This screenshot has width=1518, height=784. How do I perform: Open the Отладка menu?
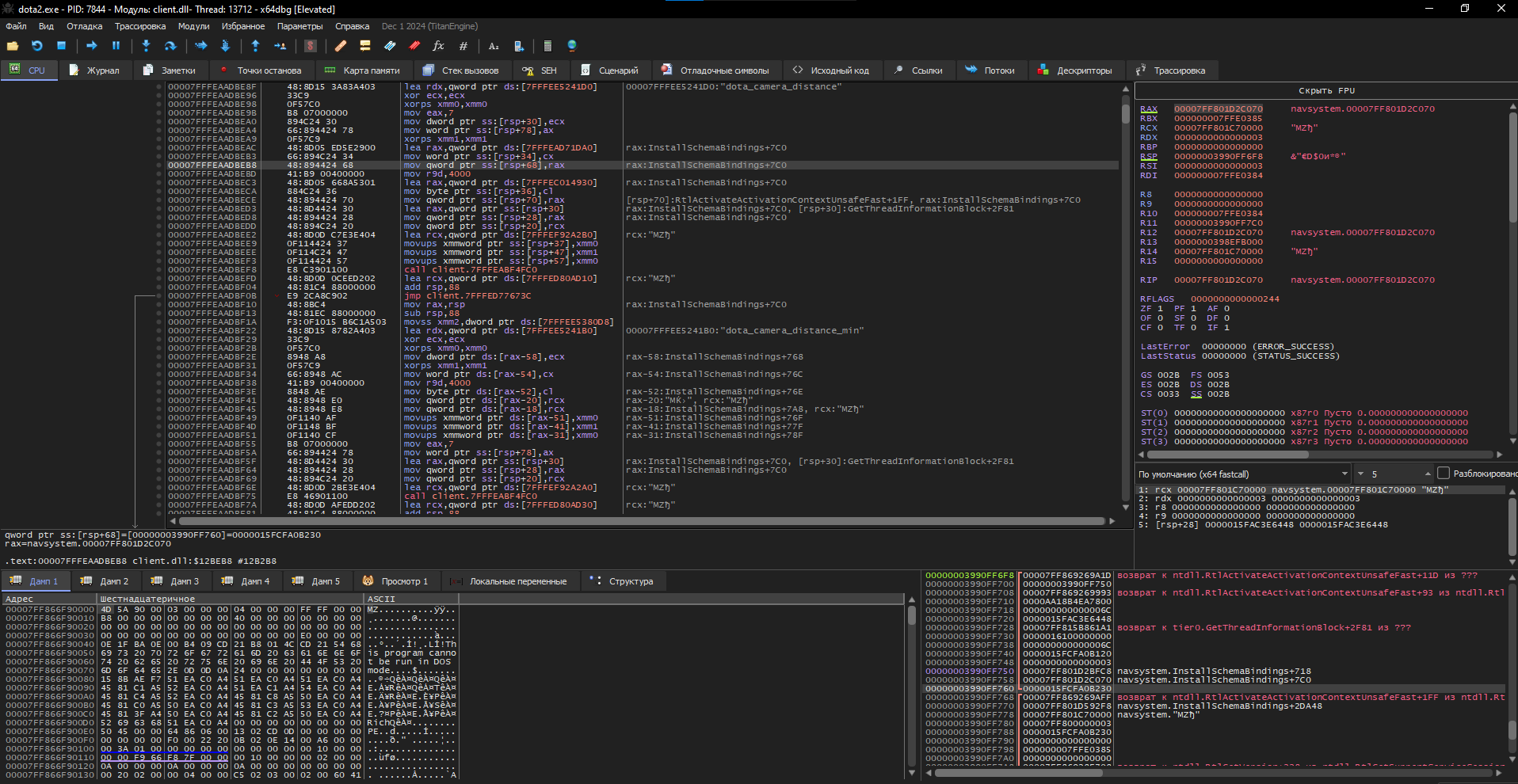tap(84, 26)
